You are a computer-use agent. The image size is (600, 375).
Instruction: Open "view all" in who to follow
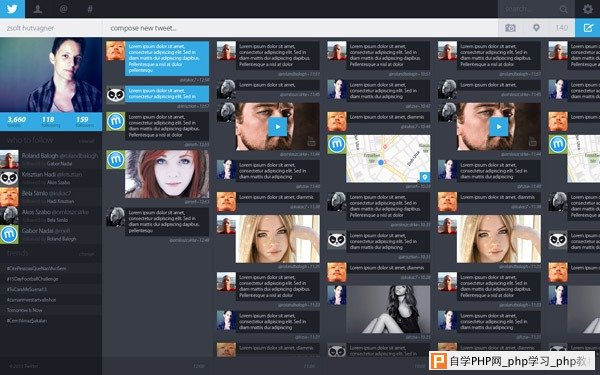coord(86,141)
